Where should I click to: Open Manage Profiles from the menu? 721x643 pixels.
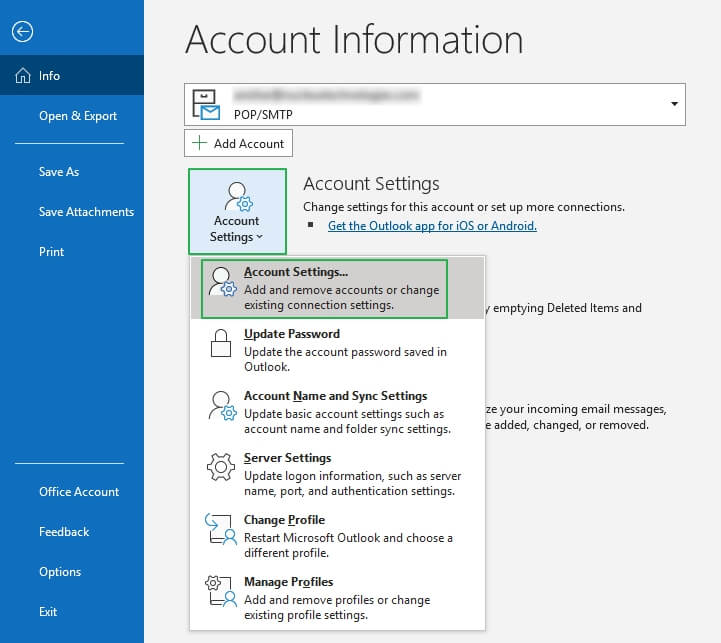pos(337,598)
